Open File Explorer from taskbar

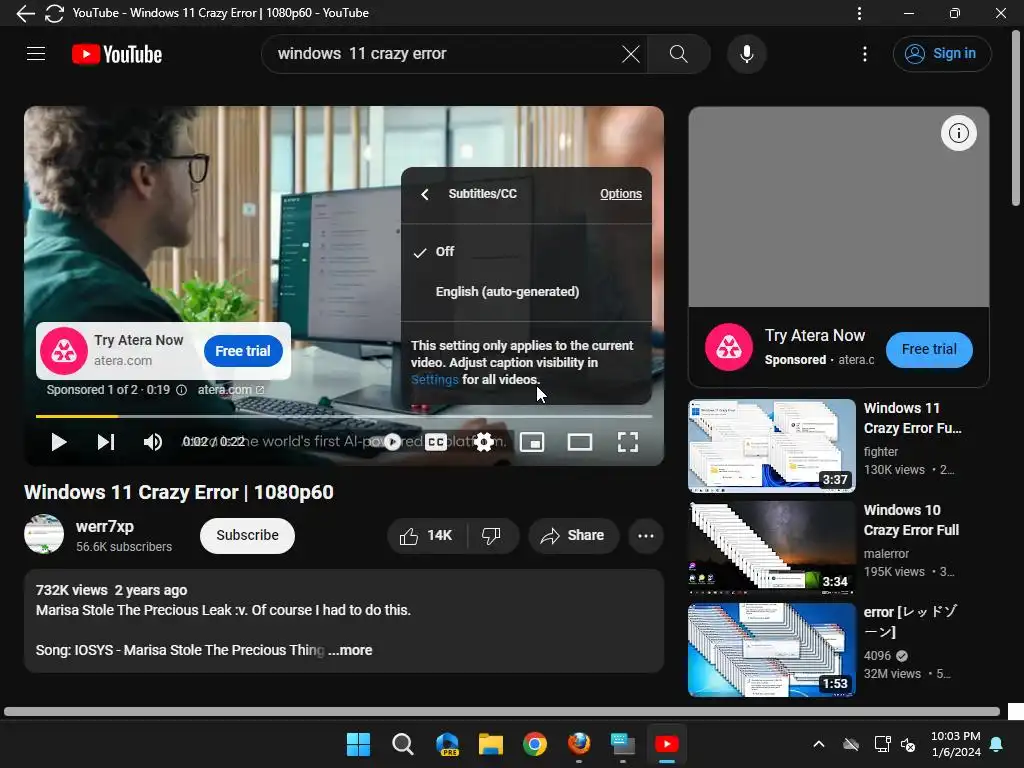point(490,744)
